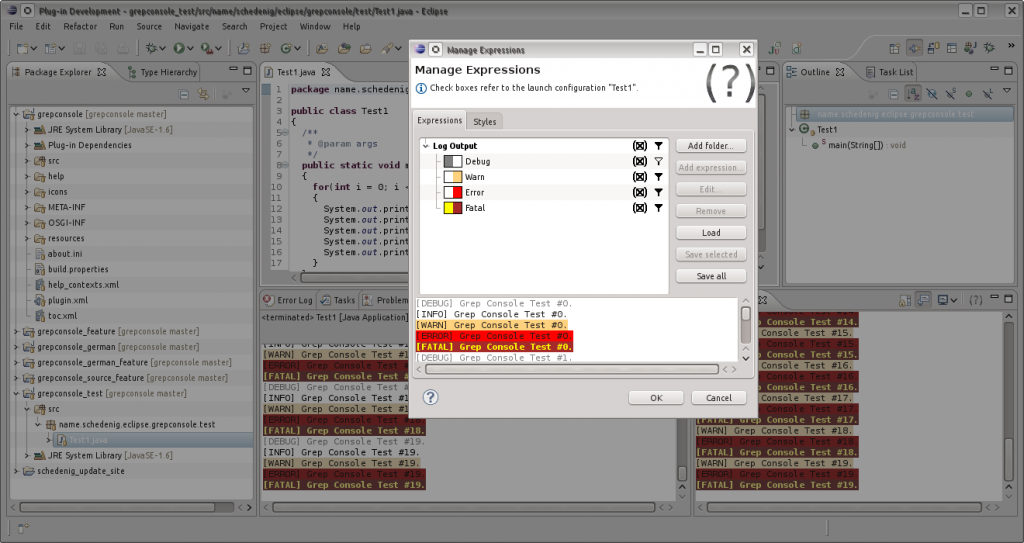Click the Debug bug toolbar icon
1024x543 pixels.
point(152,48)
